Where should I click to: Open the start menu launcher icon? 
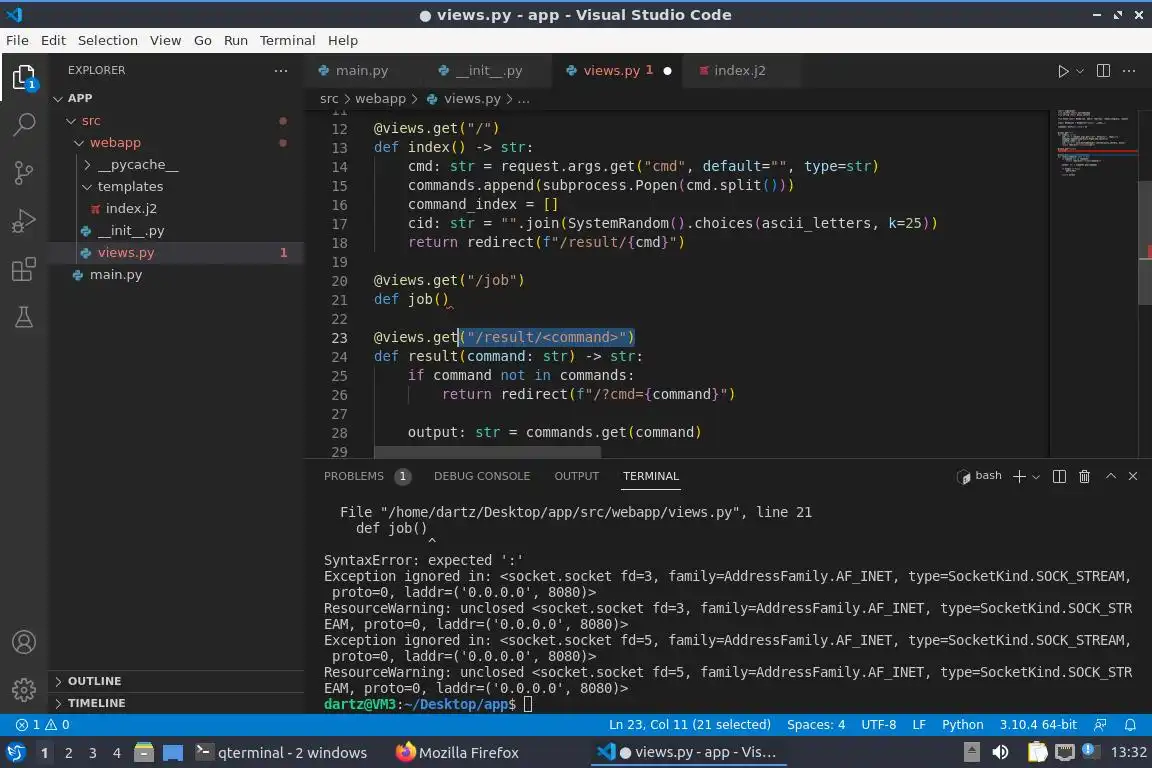(x=15, y=753)
